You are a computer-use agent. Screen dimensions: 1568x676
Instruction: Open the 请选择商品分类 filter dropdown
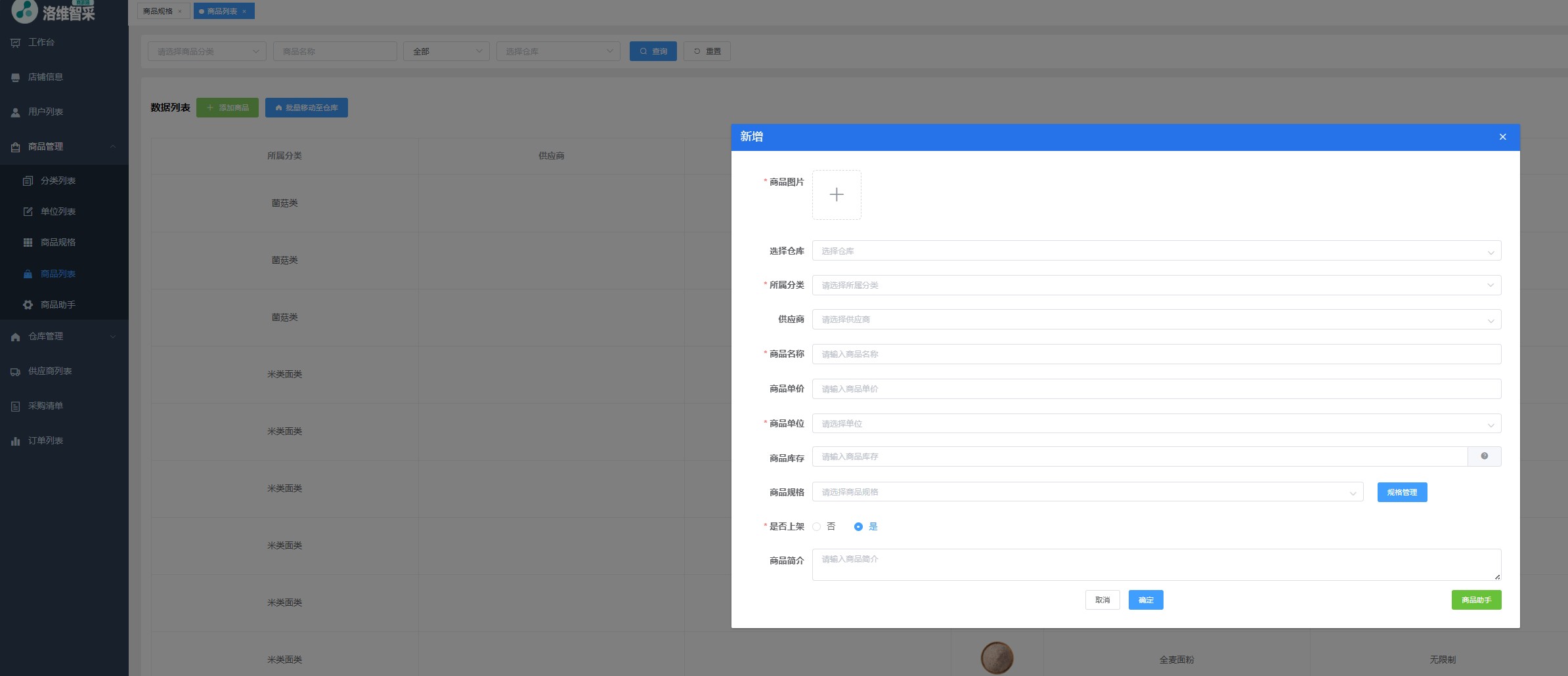point(207,51)
